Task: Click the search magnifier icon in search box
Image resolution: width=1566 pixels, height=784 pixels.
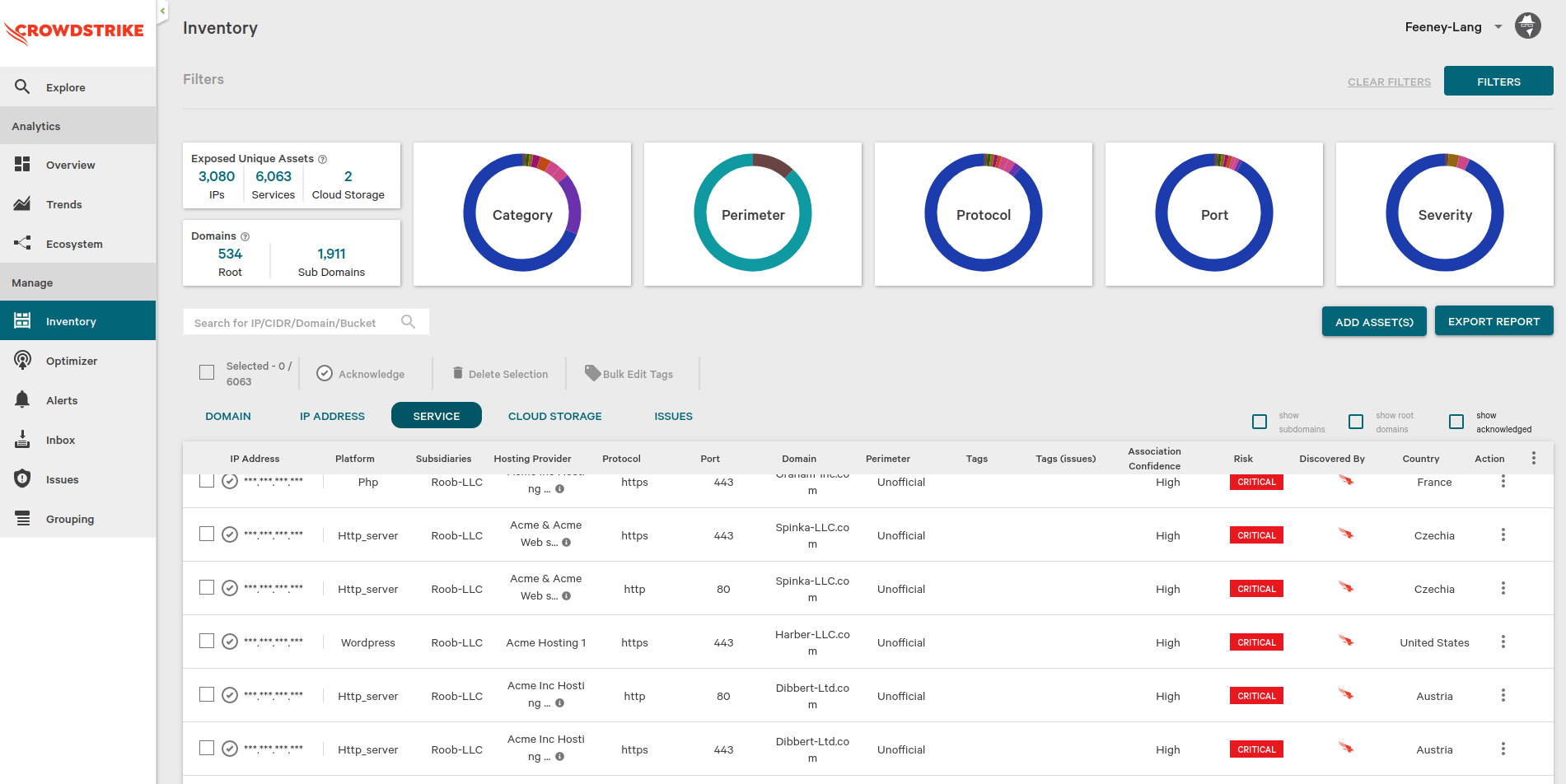Action: pyautogui.click(x=408, y=322)
